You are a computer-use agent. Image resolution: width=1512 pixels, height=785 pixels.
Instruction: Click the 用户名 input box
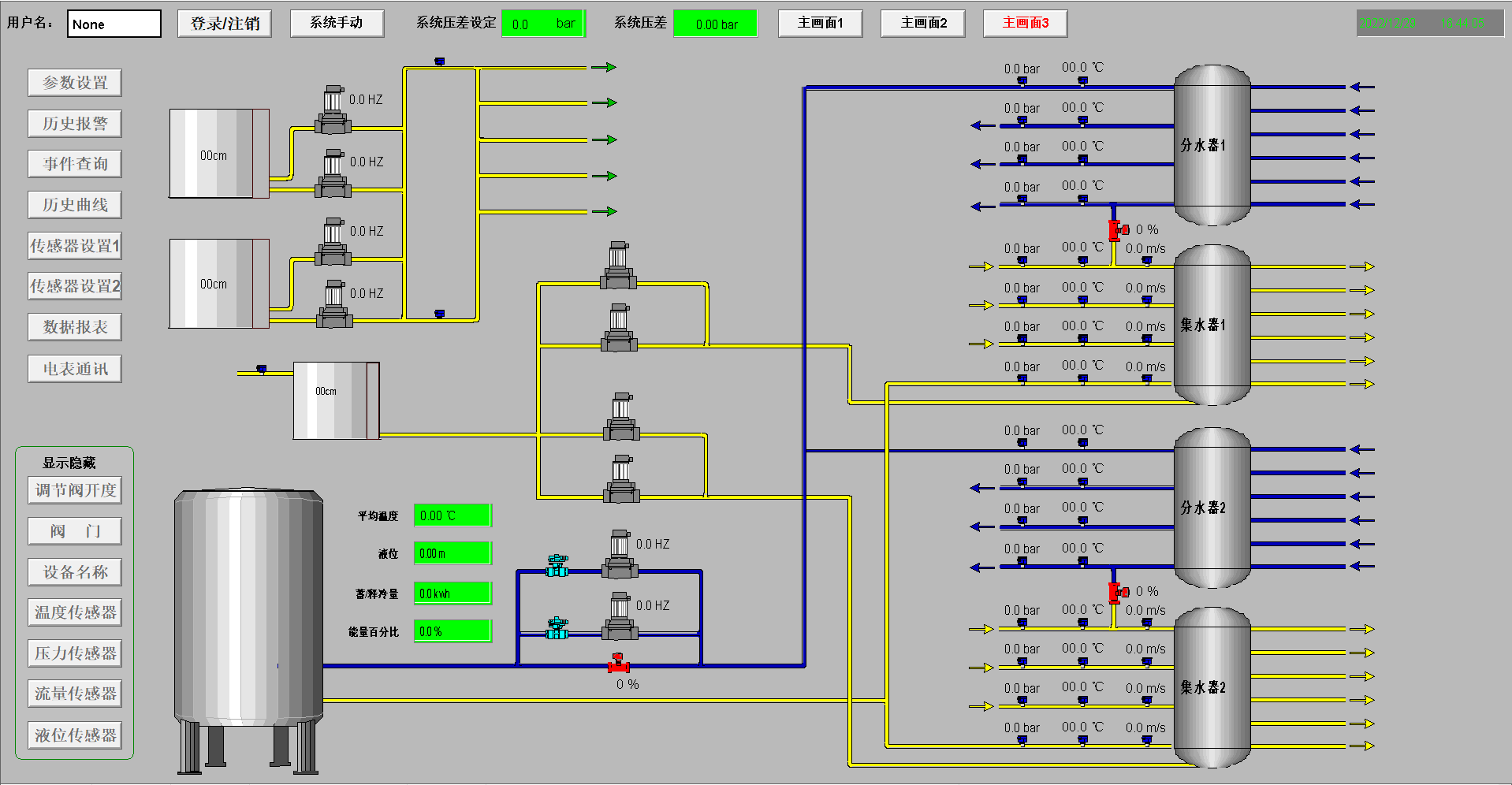tap(114, 24)
